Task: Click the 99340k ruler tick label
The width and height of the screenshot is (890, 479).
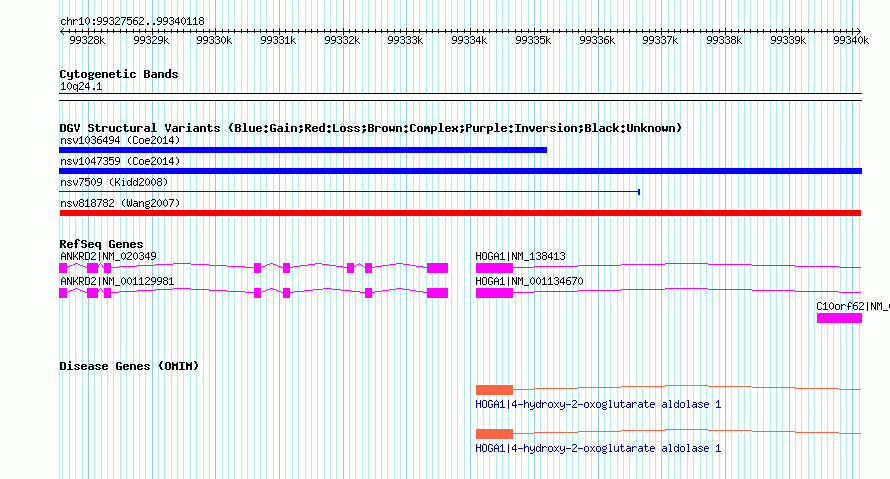Action: (x=851, y=40)
